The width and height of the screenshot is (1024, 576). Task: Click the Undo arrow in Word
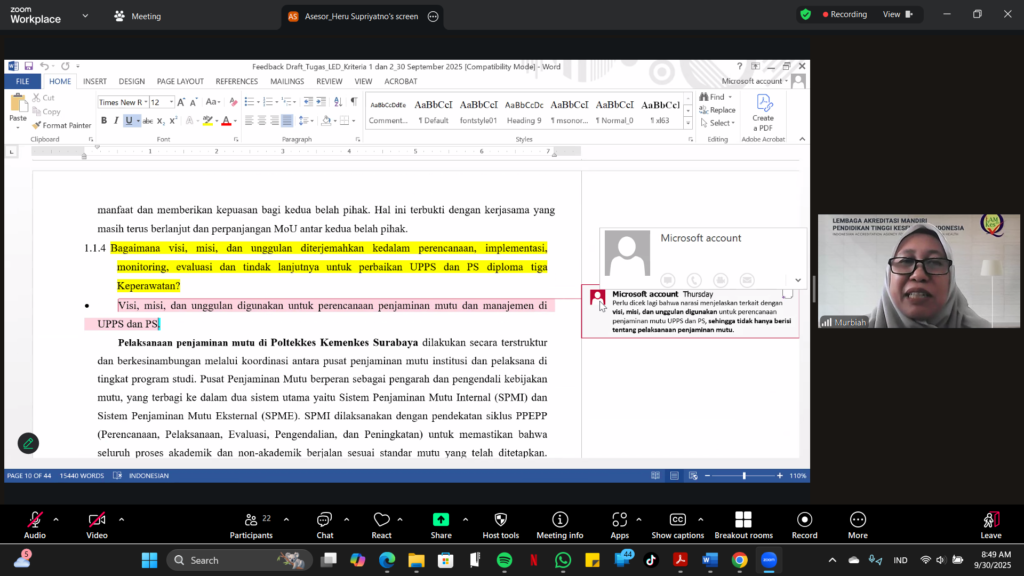click(44, 66)
